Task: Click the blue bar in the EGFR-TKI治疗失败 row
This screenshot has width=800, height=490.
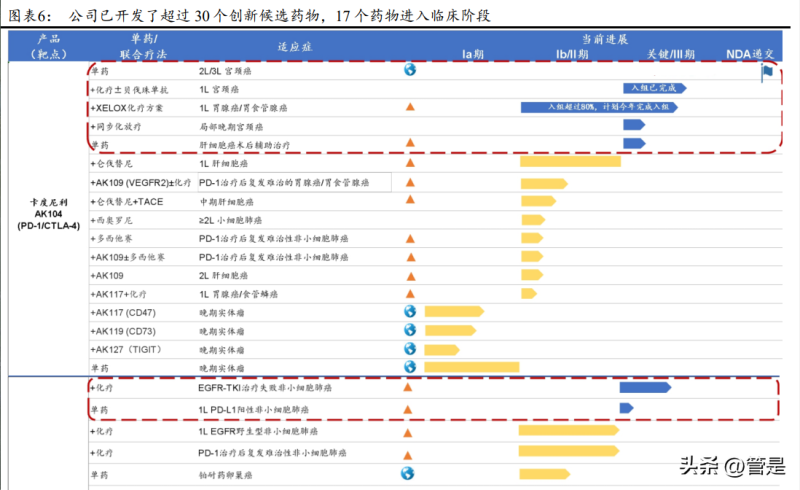Action: pos(645,387)
